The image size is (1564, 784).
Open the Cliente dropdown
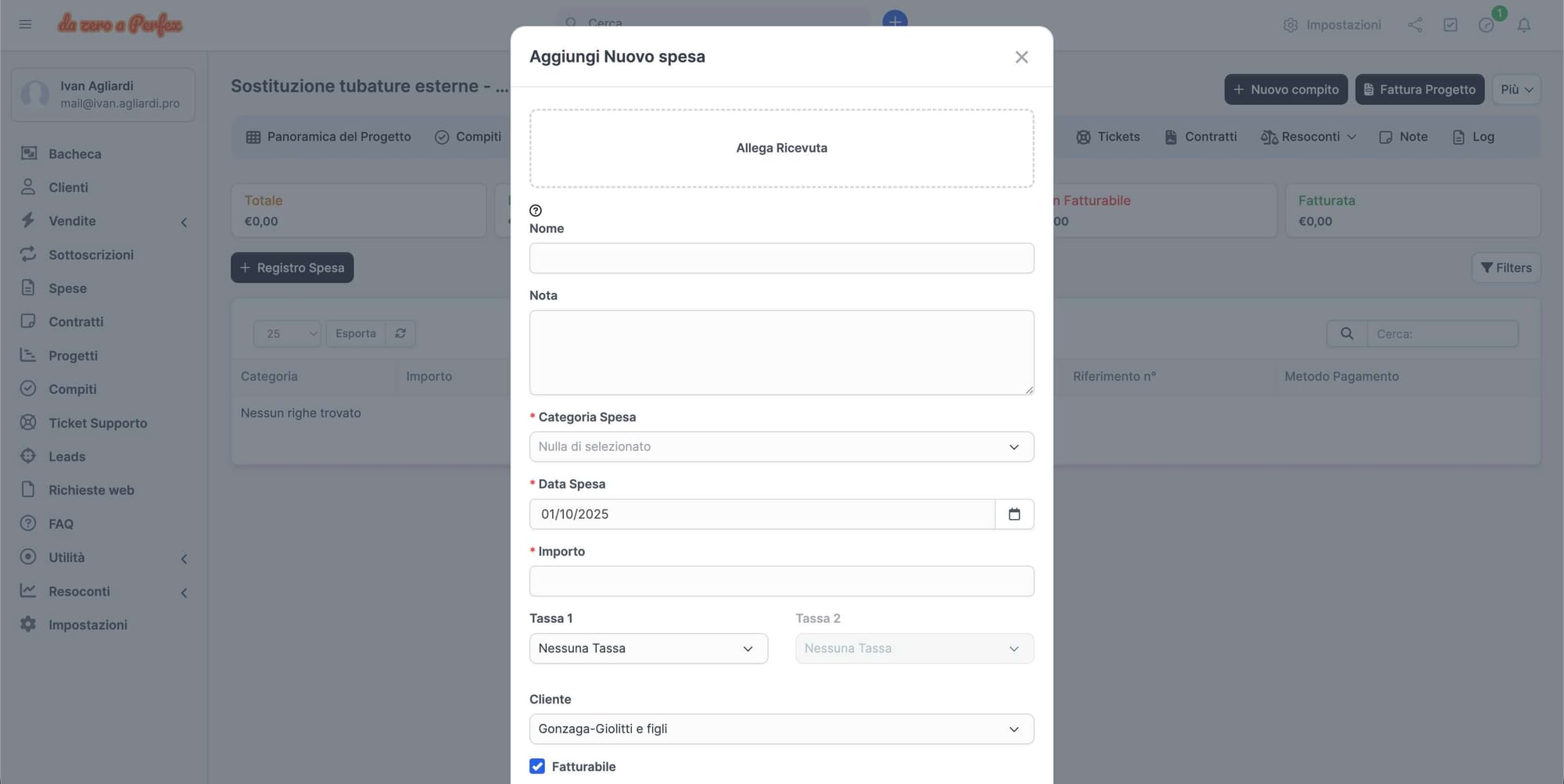pyautogui.click(x=781, y=729)
